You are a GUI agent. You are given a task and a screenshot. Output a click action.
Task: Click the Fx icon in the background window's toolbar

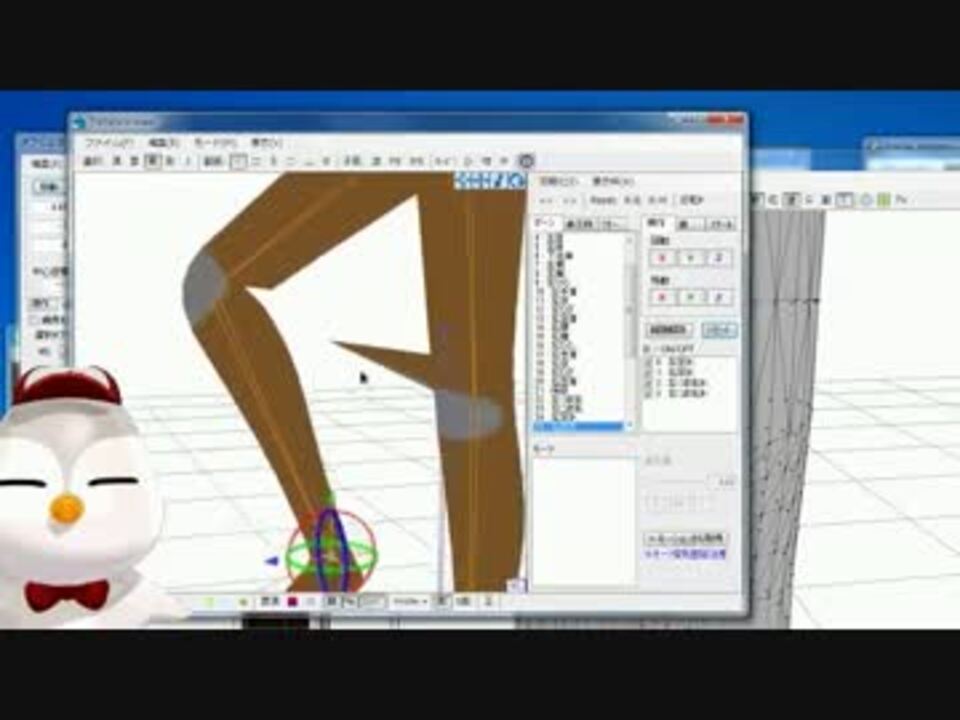(x=901, y=200)
